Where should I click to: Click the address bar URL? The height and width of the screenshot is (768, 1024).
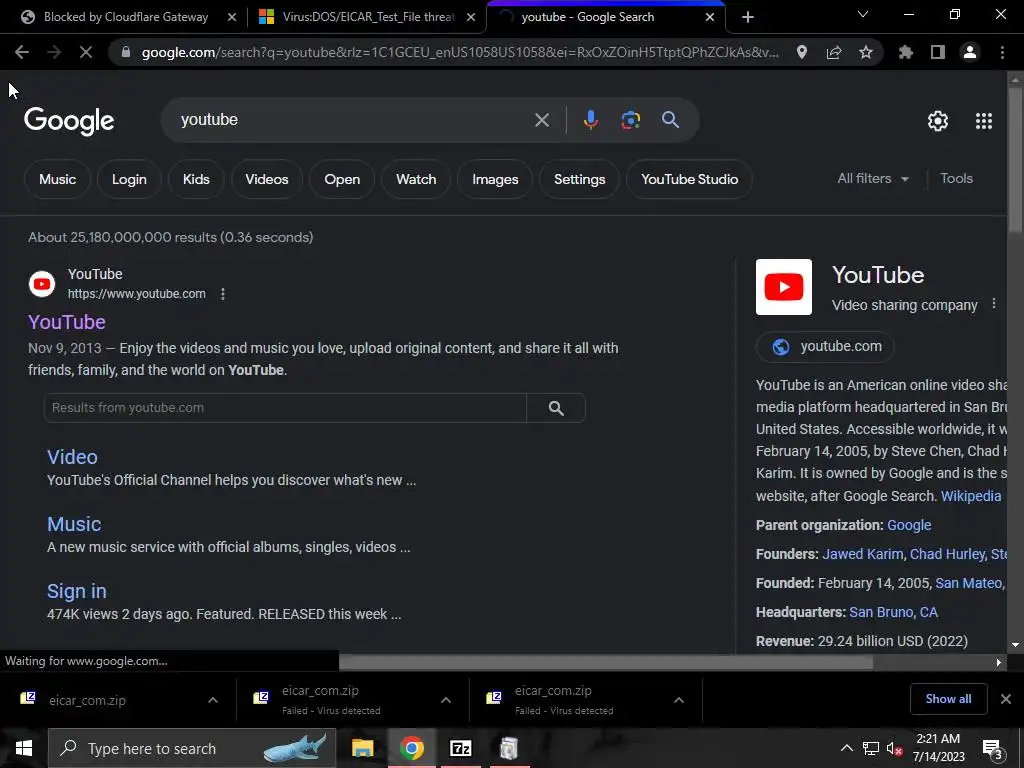[x=460, y=52]
